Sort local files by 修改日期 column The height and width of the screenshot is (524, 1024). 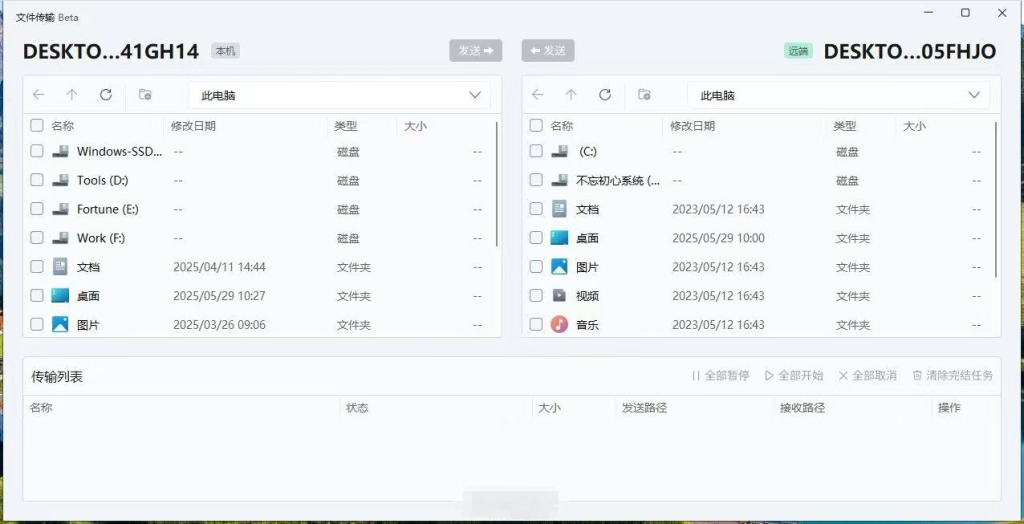click(193, 126)
